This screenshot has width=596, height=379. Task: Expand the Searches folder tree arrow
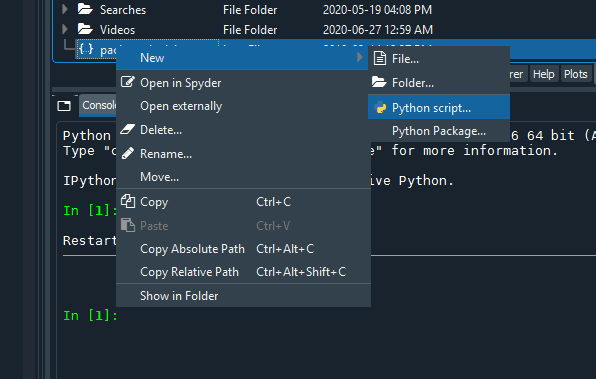[65, 9]
